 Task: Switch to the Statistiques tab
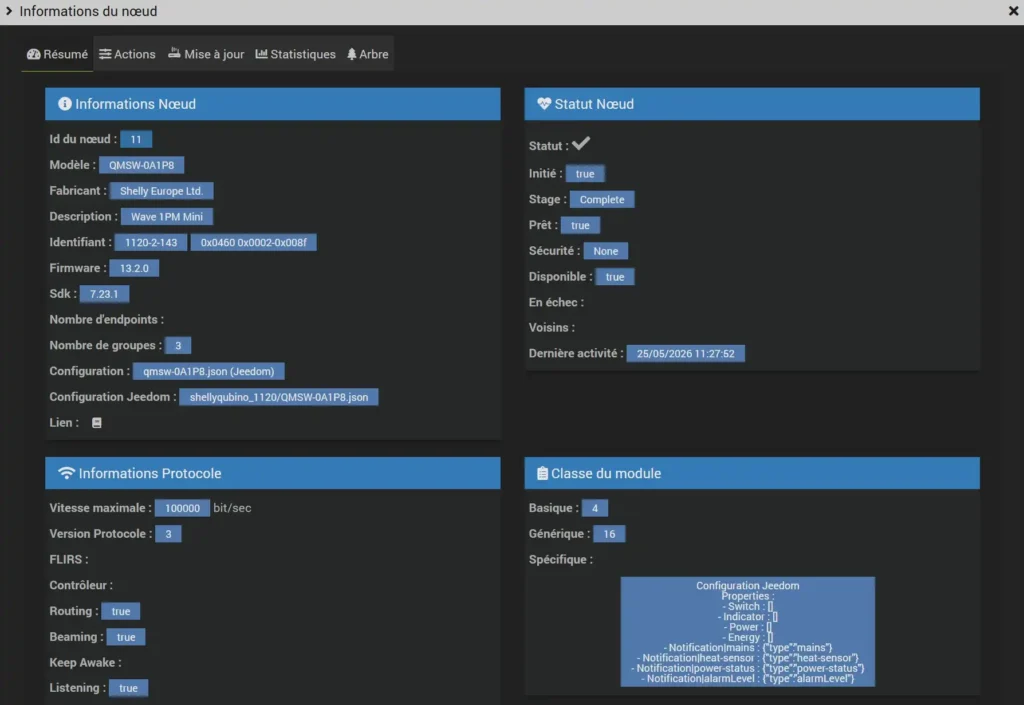pyautogui.click(x=295, y=54)
